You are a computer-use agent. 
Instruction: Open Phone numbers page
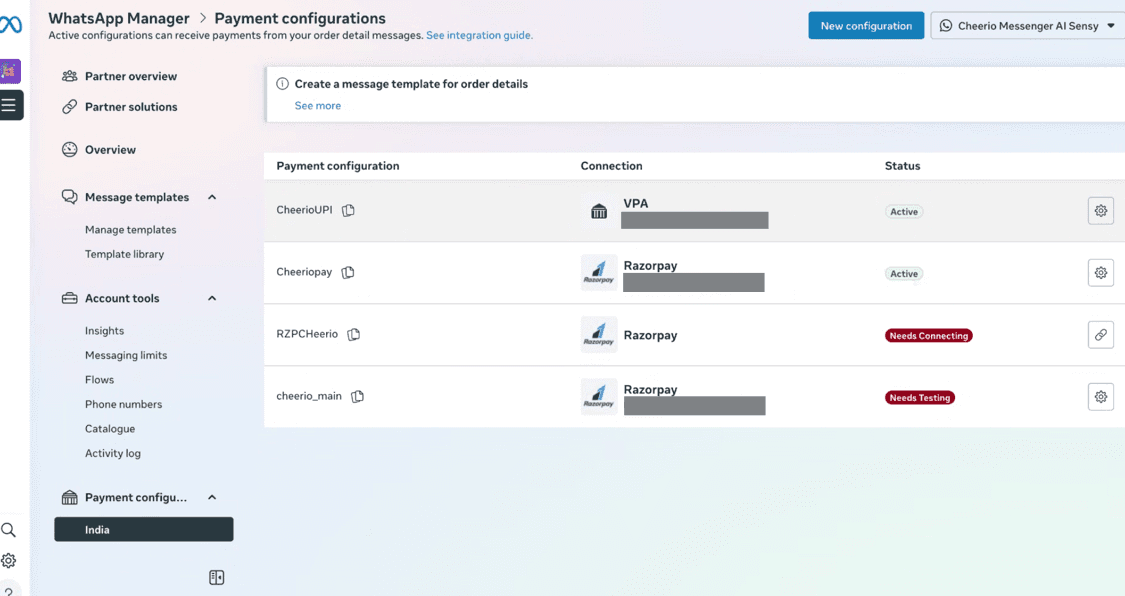123,405
